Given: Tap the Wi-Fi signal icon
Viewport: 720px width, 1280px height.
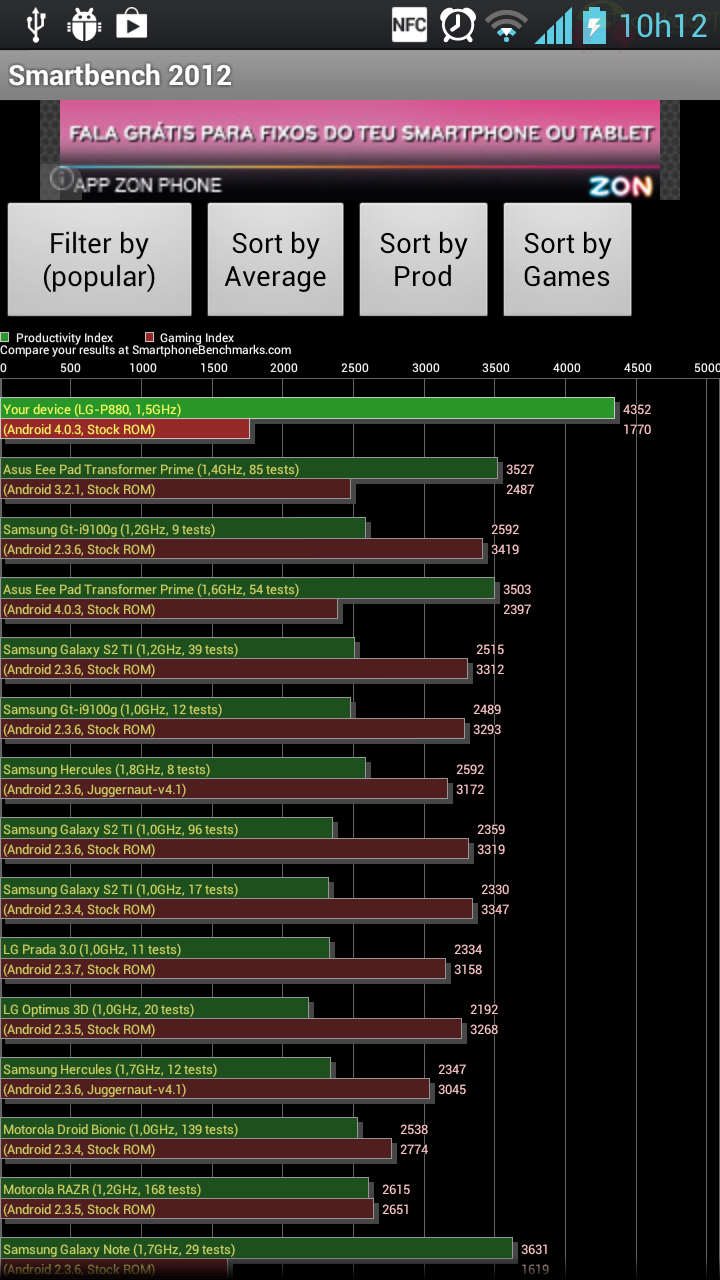Looking at the screenshot, I should (x=506, y=27).
